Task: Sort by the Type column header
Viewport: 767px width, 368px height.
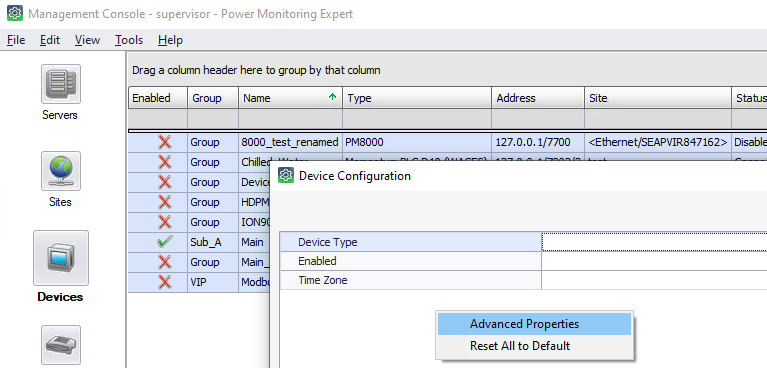Action: 417,98
